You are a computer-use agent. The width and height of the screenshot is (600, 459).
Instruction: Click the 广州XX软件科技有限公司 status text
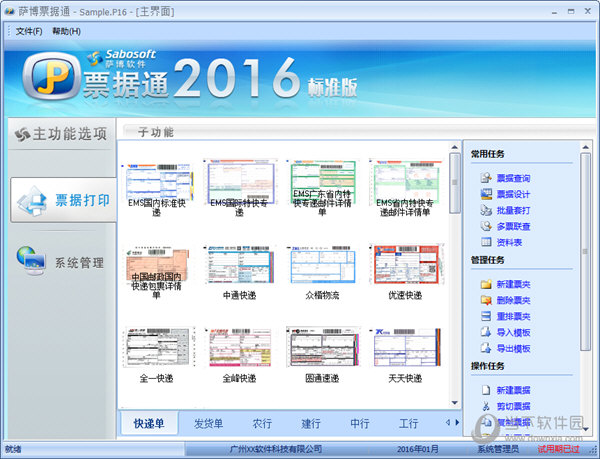click(x=275, y=449)
